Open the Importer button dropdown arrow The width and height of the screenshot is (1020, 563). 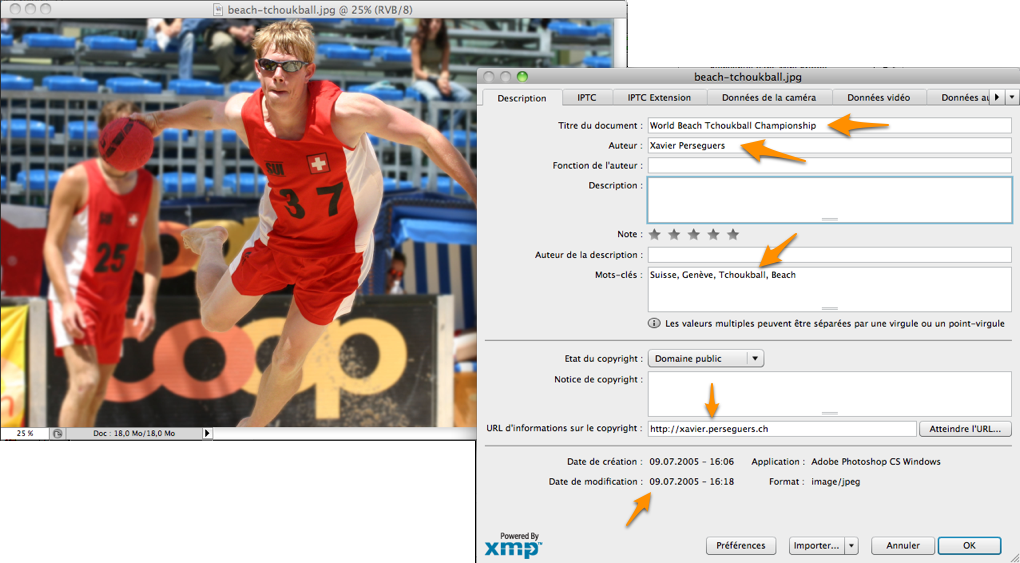tap(851, 546)
